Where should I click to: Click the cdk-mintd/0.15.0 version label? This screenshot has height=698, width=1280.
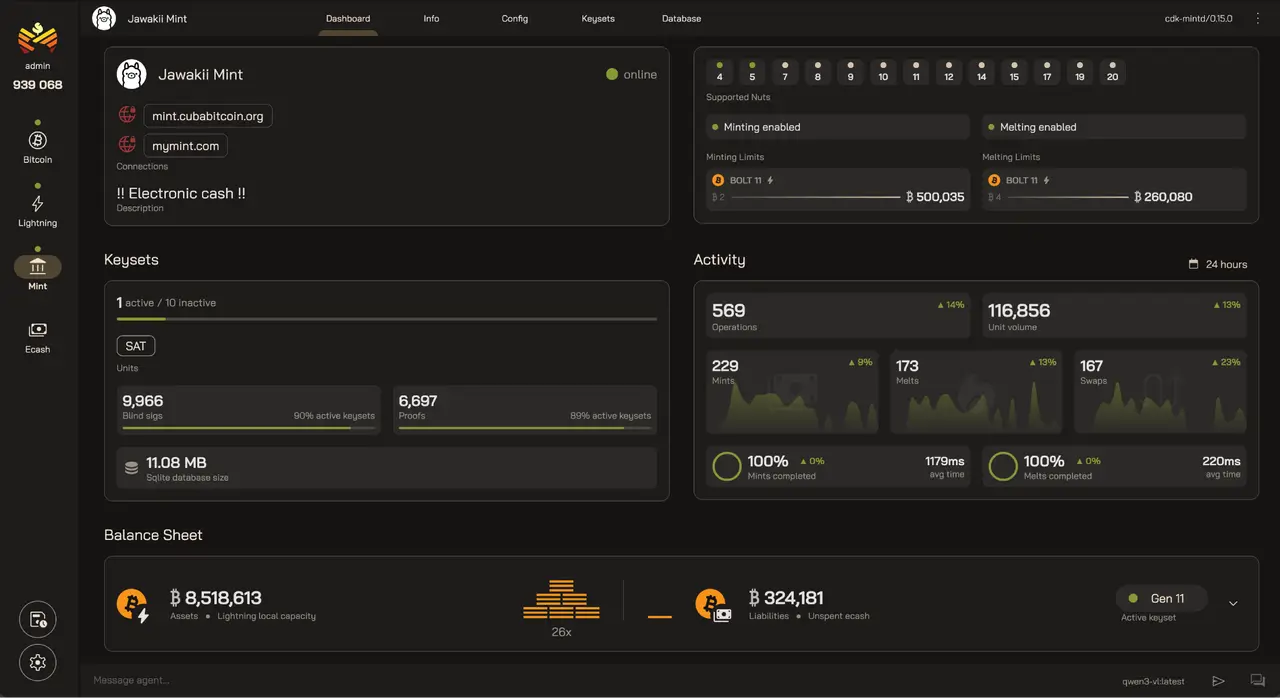1198,18
